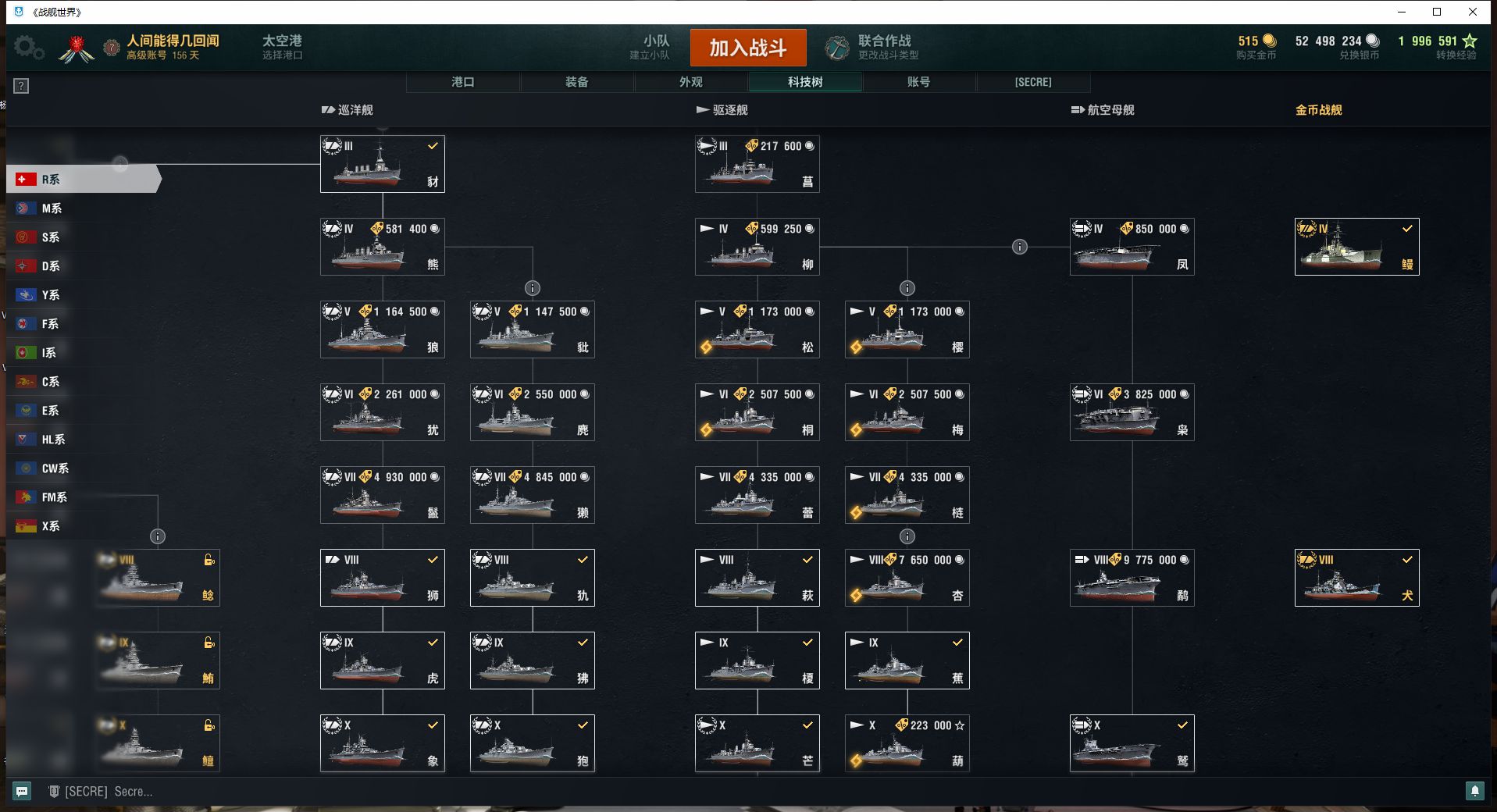
Task: Switch to the 港口 tab
Action: pos(463,82)
